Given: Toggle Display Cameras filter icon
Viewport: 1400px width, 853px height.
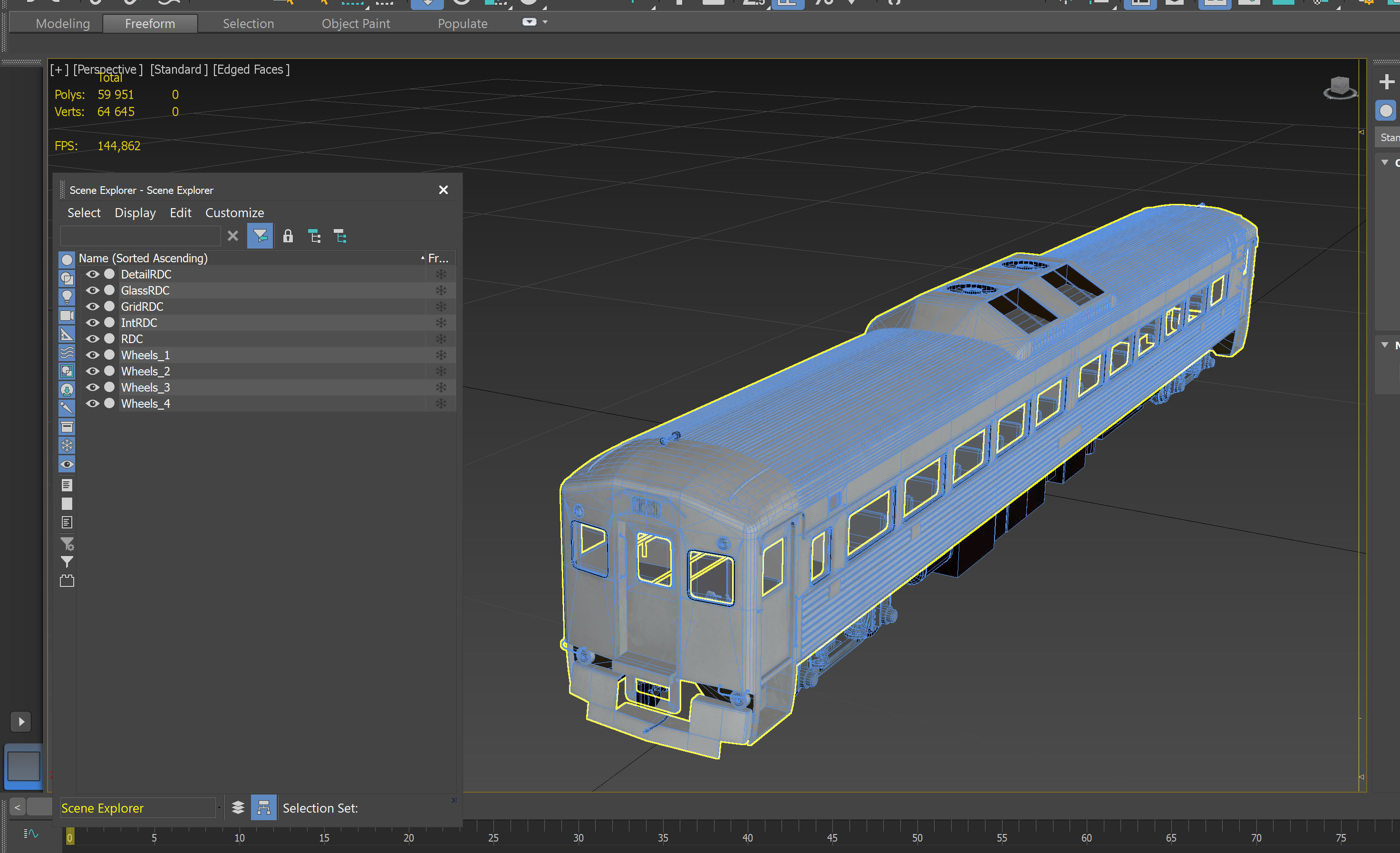Looking at the screenshot, I should tap(67, 316).
